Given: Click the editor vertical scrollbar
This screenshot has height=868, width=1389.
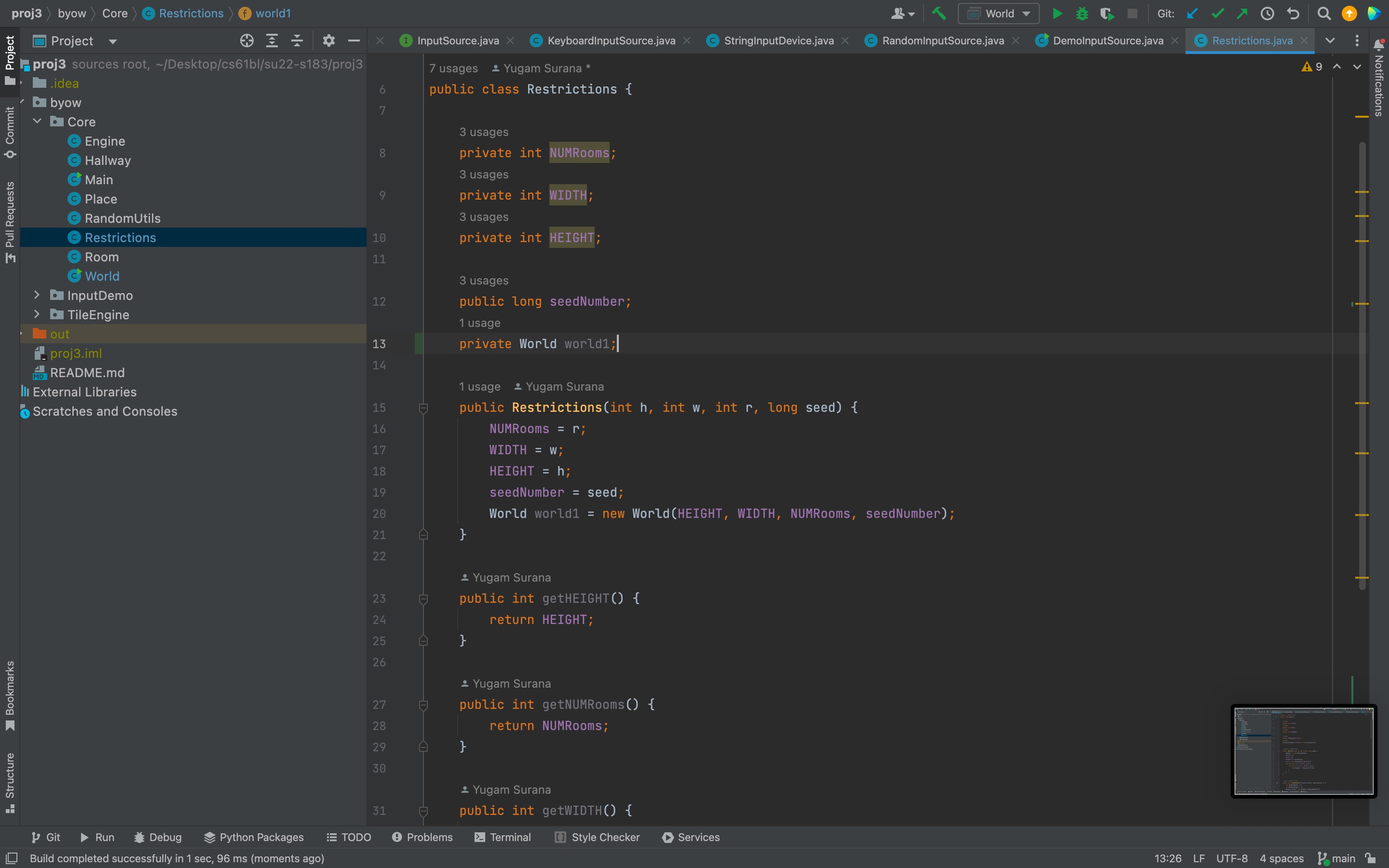Looking at the screenshot, I should click(x=1362, y=367).
